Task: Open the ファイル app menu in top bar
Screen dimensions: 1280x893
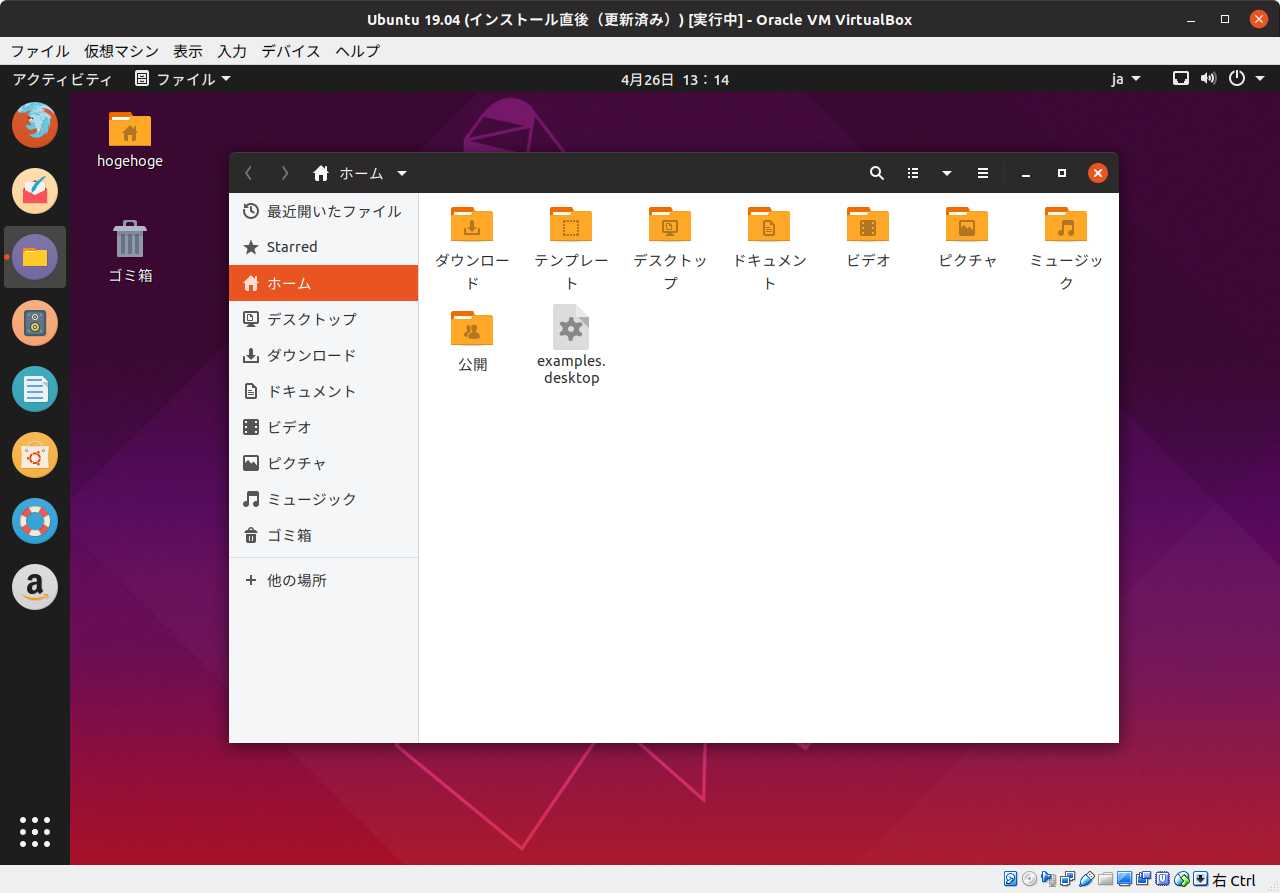Action: 183,79
